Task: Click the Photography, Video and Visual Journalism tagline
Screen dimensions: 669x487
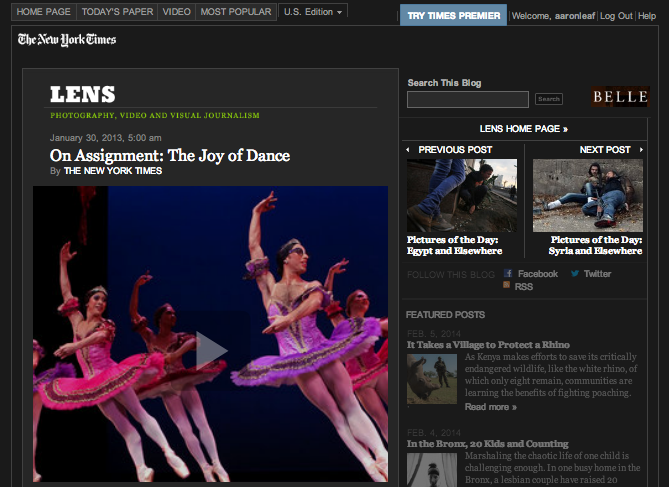Action: 155,115
